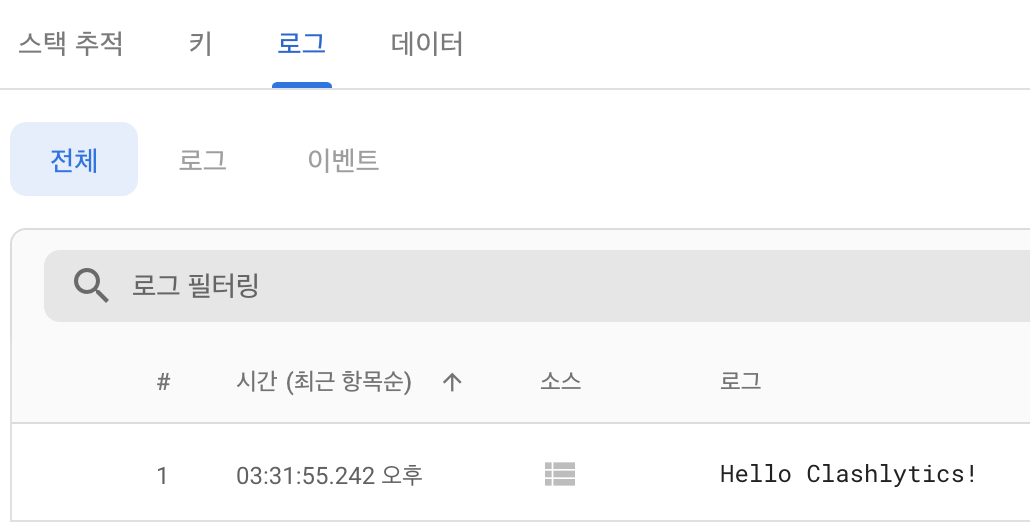The width and height of the screenshot is (1030, 522).
Task: Open the 스택 추적 tab
Action: 70,44
